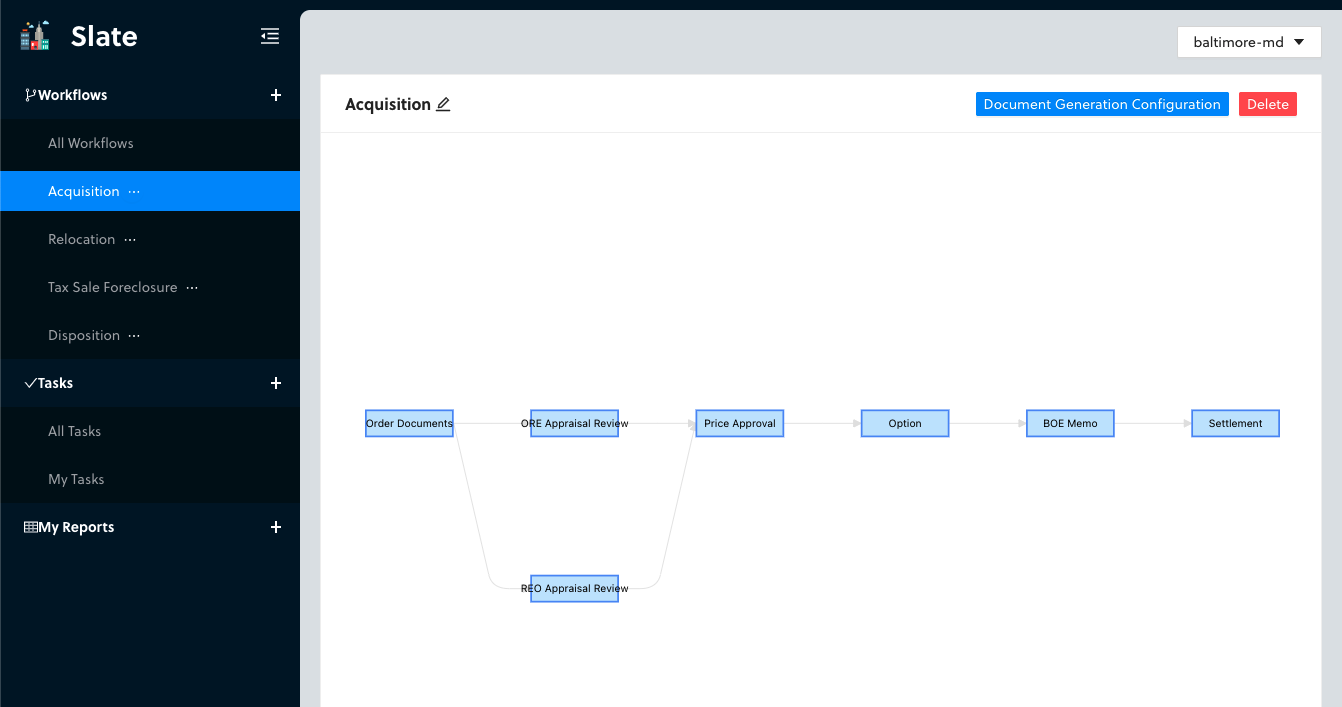Click the pencil icon to rename Acquisition
The image size is (1342, 707).
[x=443, y=104]
